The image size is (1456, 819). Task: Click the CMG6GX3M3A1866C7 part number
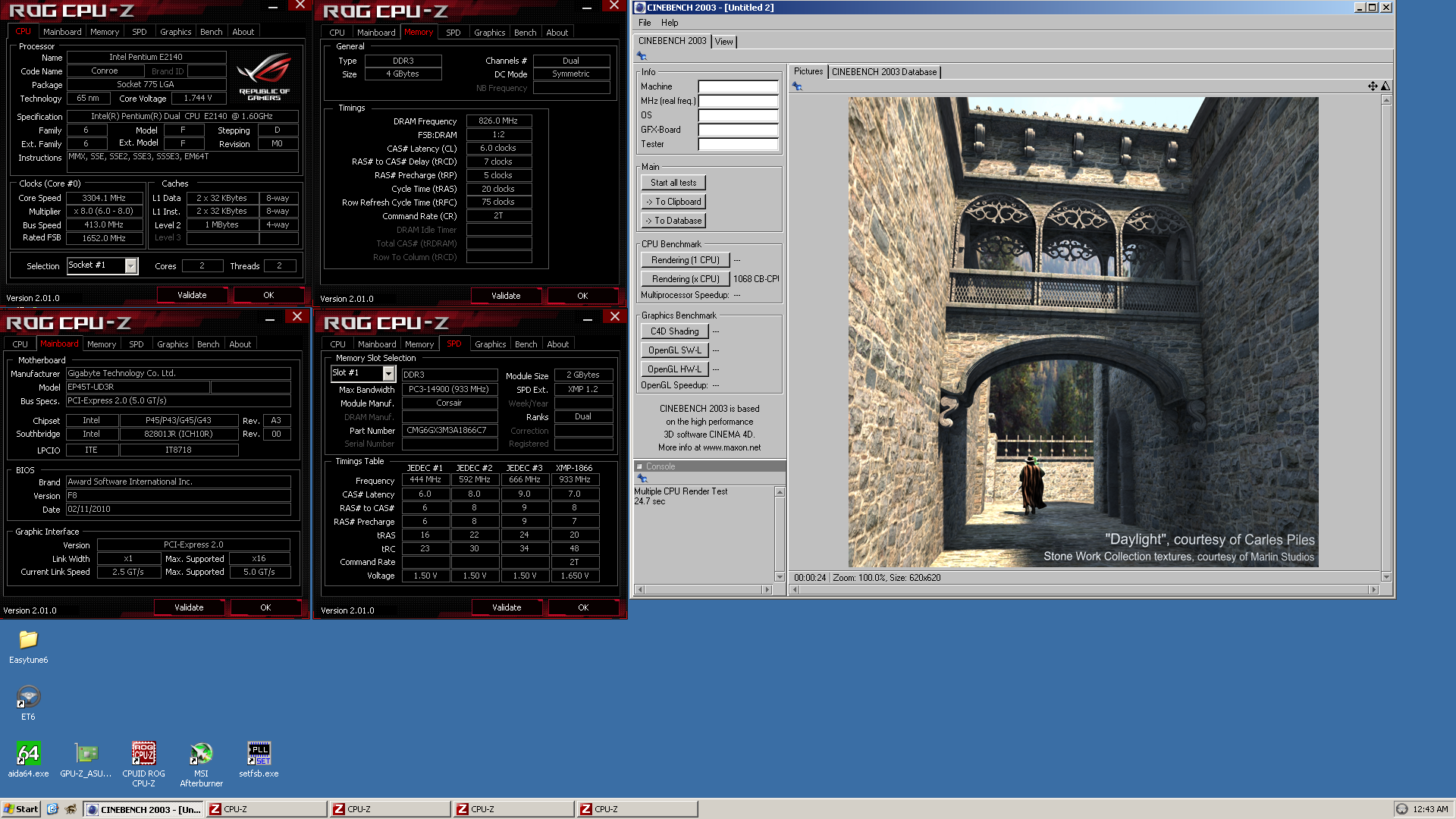(450, 430)
